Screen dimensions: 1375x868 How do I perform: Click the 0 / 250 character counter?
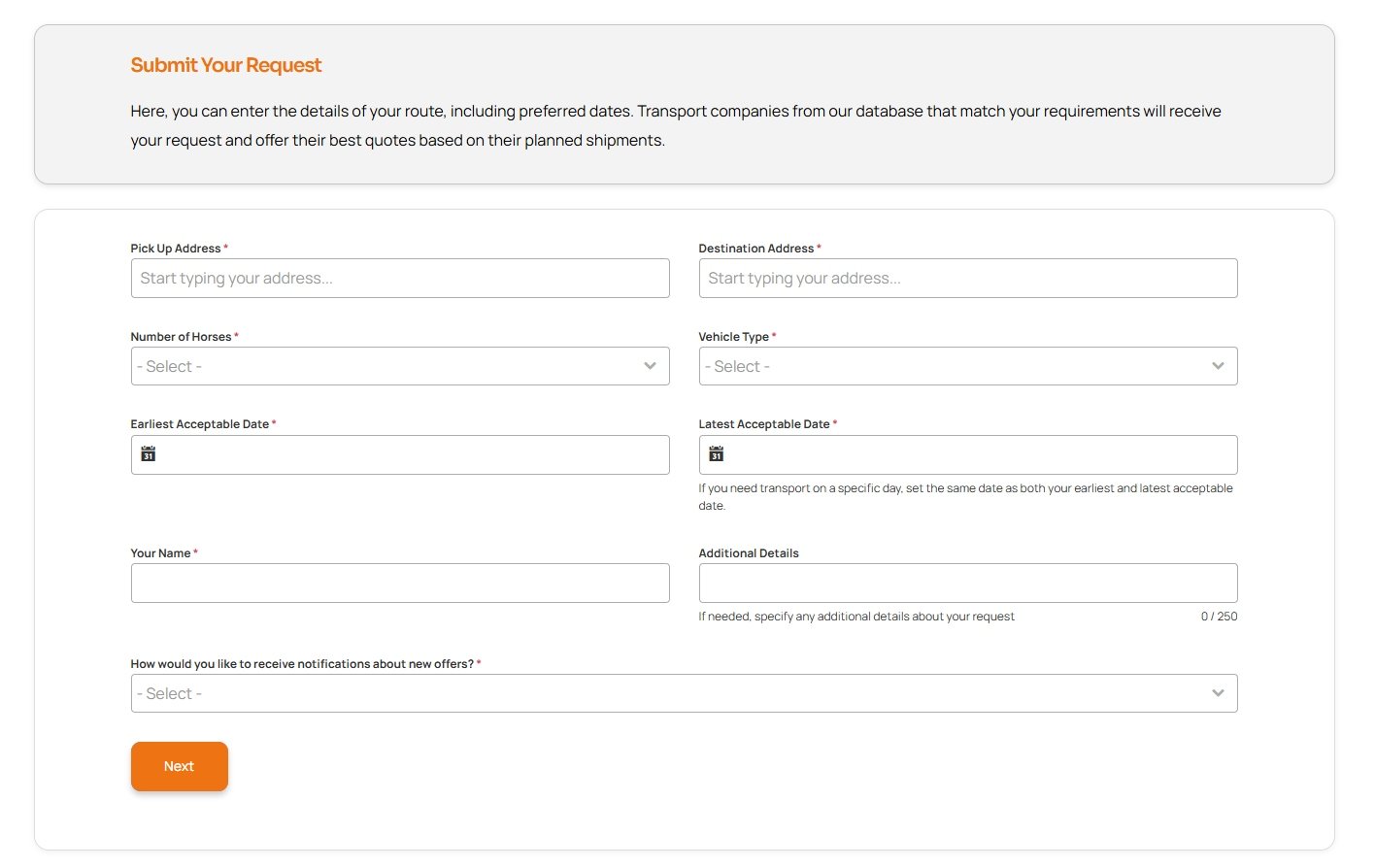tap(1219, 617)
